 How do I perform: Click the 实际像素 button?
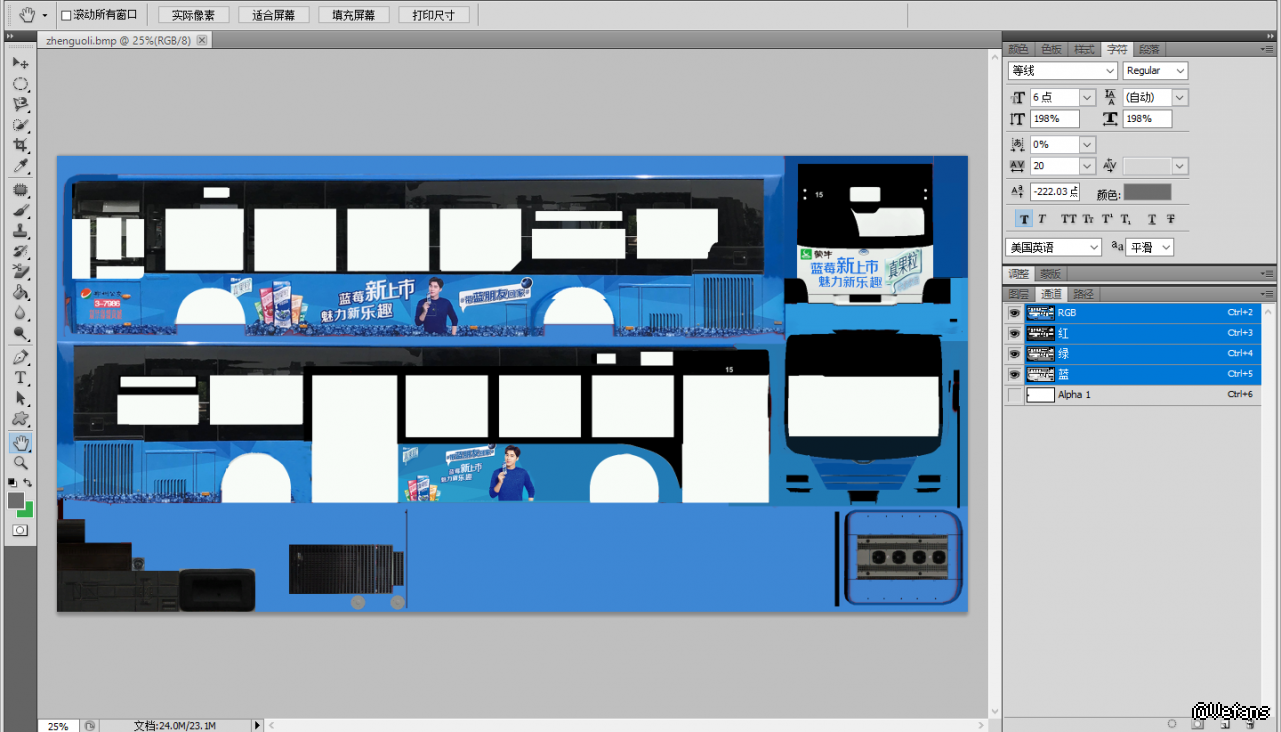193,15
